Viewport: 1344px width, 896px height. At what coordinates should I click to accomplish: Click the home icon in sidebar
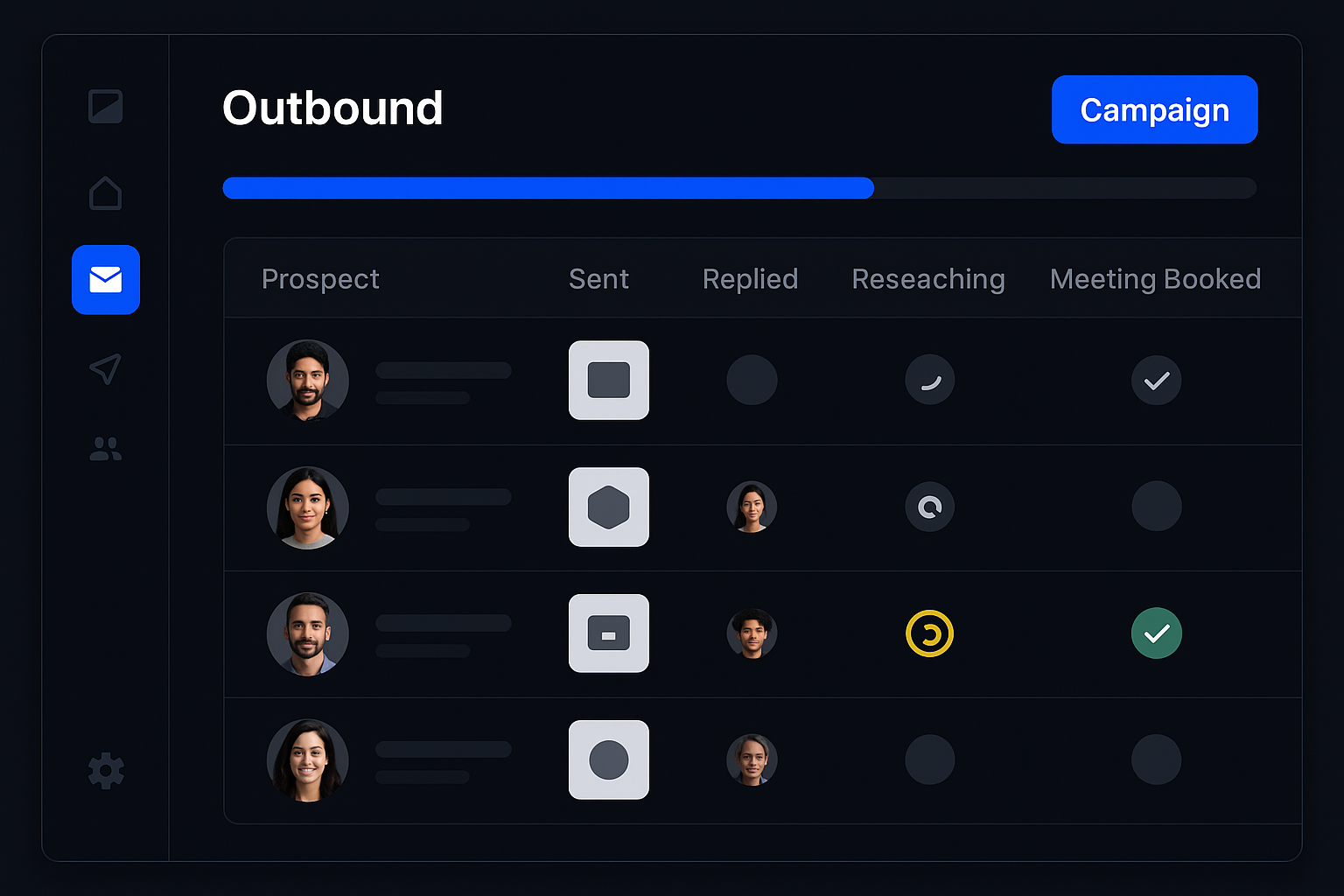point(105,193)
